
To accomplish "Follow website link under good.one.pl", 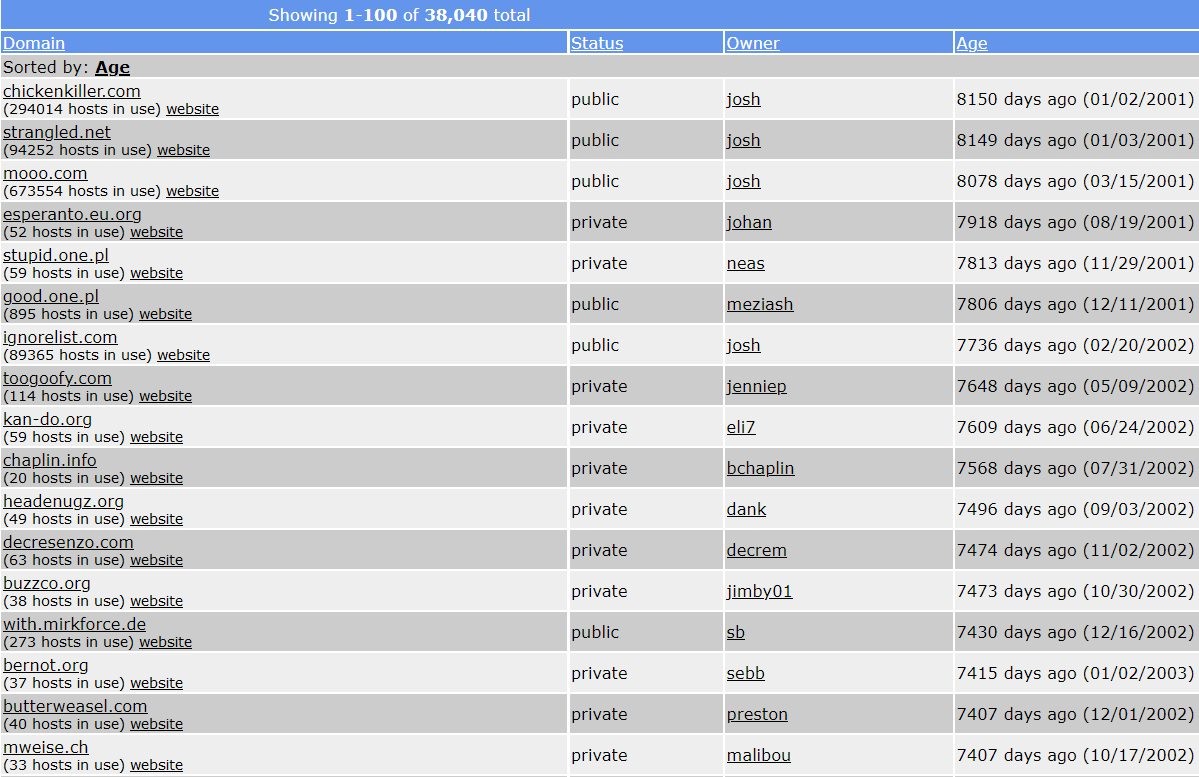I will pyautogui.click(x=166, y=314).
